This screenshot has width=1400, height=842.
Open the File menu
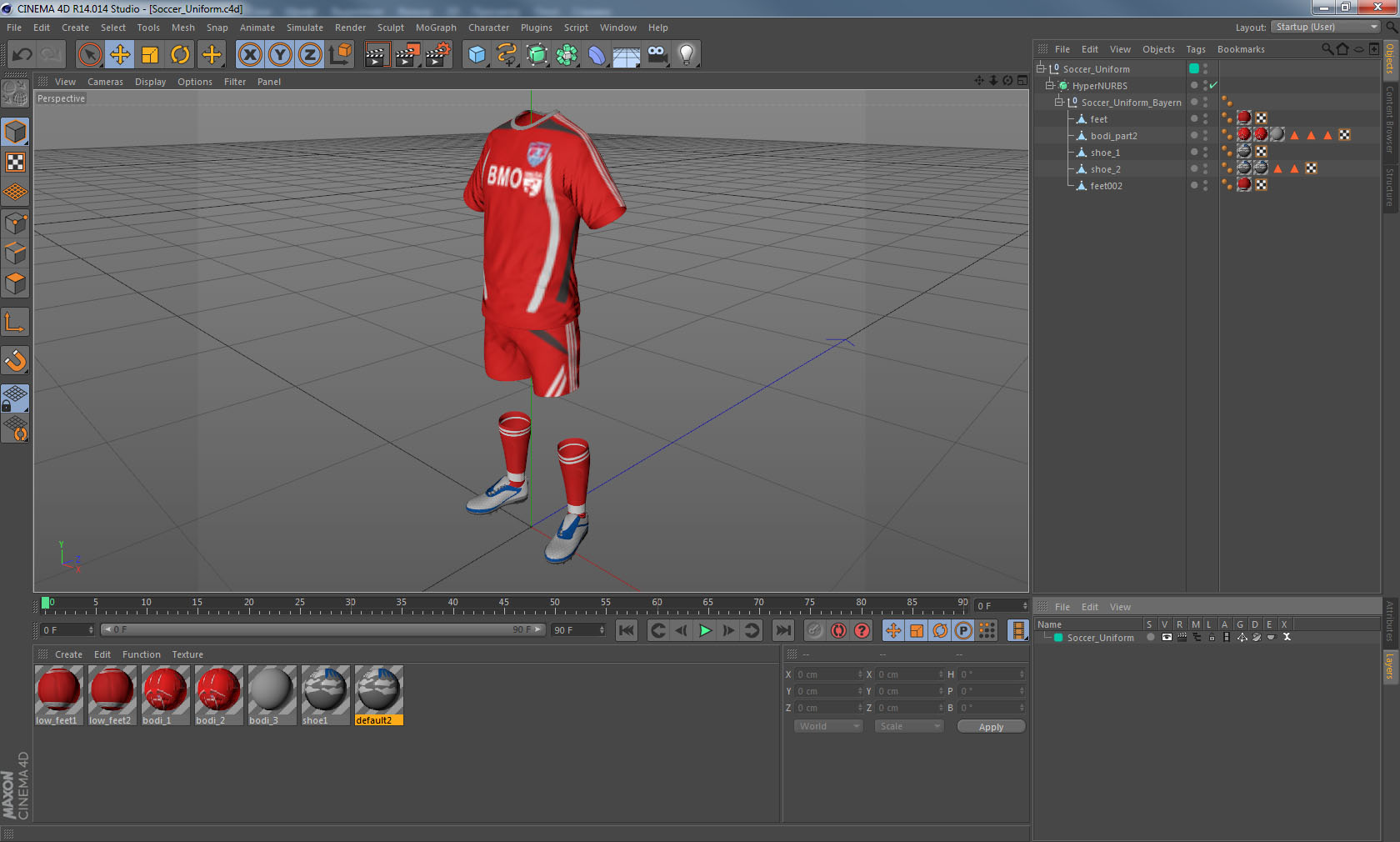point(14,28)
